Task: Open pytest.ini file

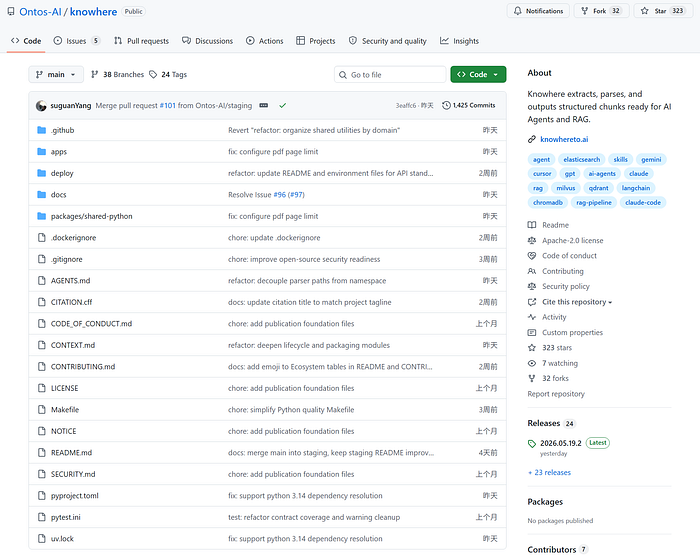Action: coord(66,517)
